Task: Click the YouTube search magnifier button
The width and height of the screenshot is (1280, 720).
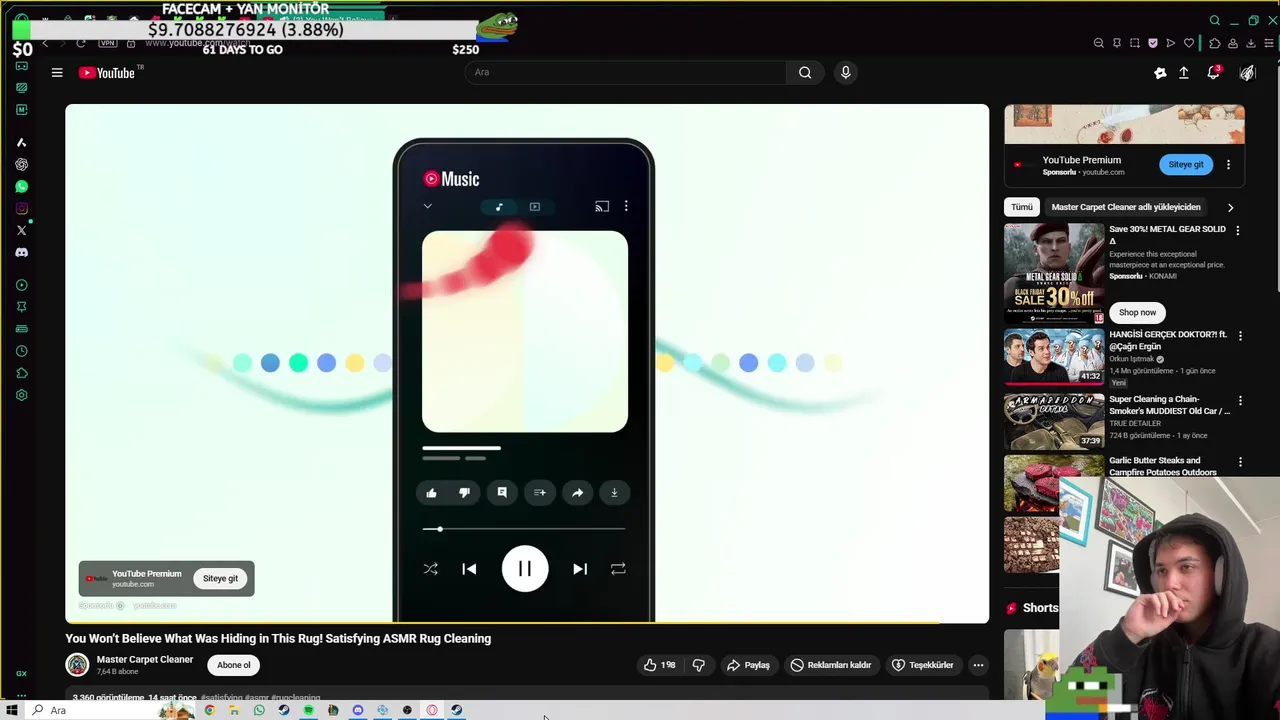Action: pos(805,72)
